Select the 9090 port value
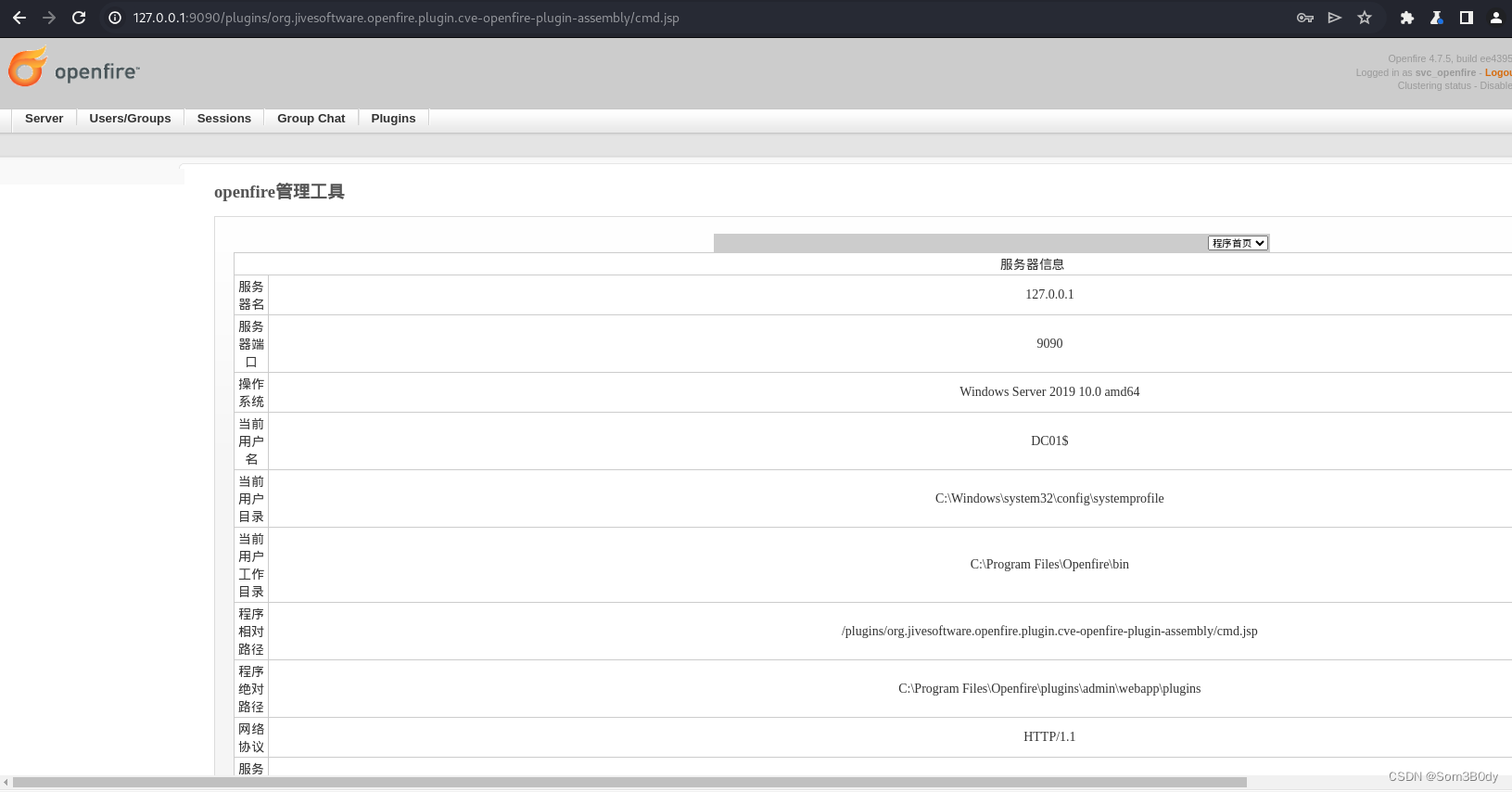Screen dimensions: 1512x792 pos(1049,343)
